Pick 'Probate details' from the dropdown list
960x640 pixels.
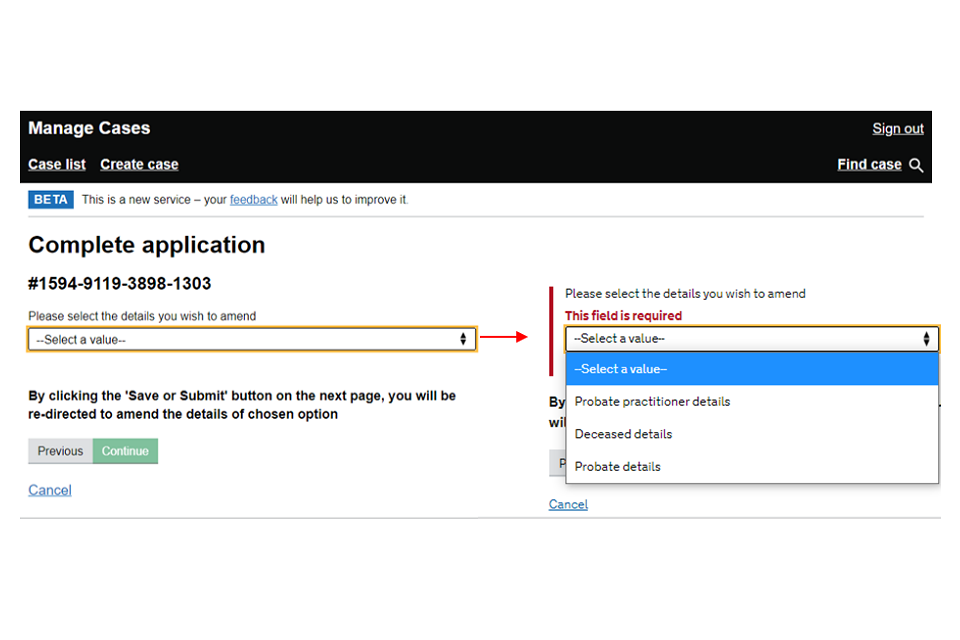click(617, 467)
